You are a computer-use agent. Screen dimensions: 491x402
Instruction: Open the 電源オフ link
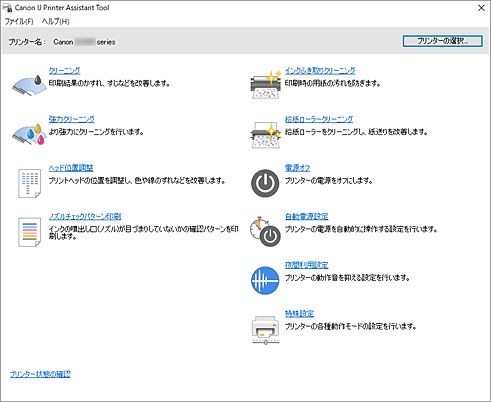(297, 168)
